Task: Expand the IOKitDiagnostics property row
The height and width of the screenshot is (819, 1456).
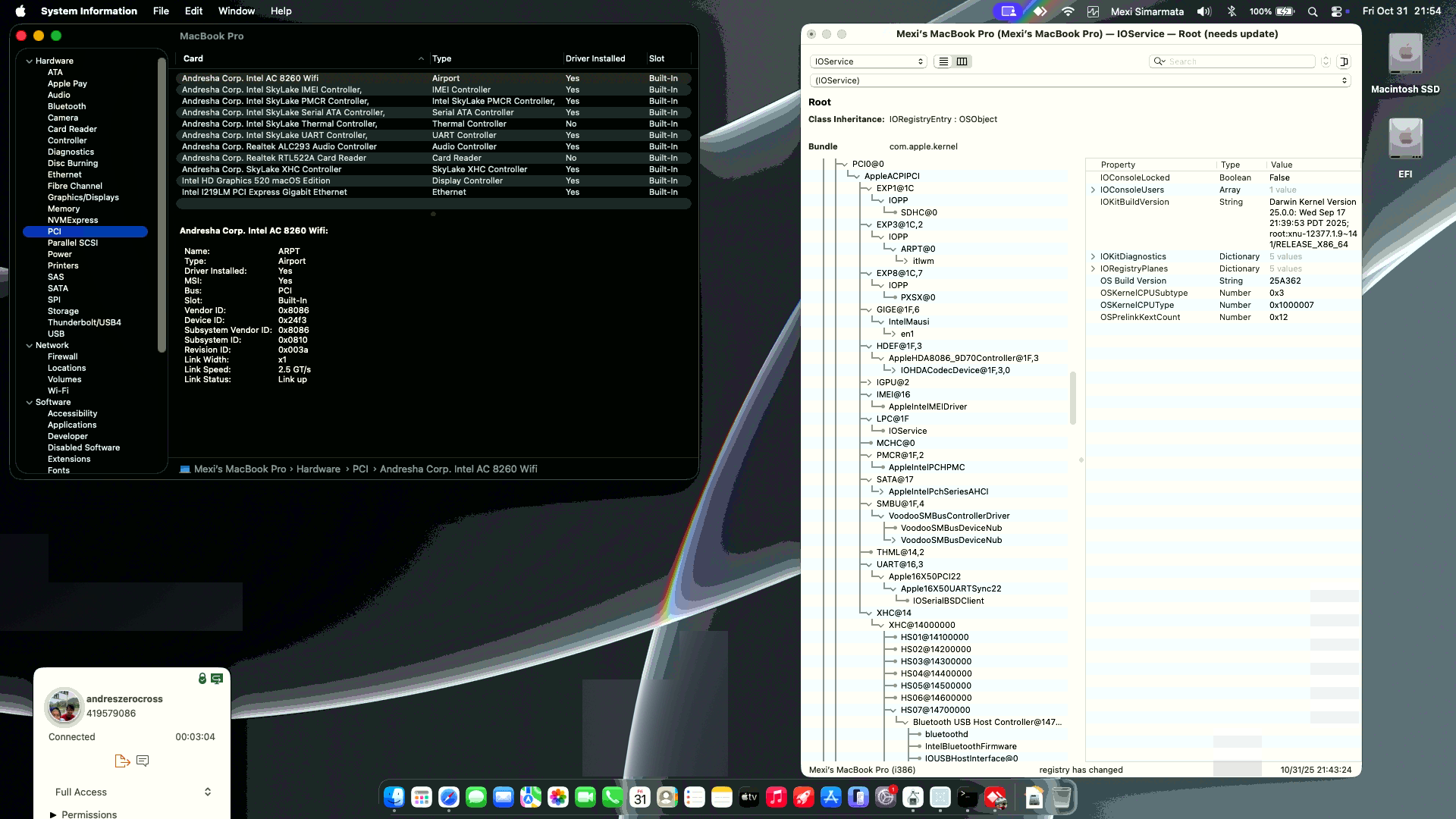Action: [x=1093, y=256]
